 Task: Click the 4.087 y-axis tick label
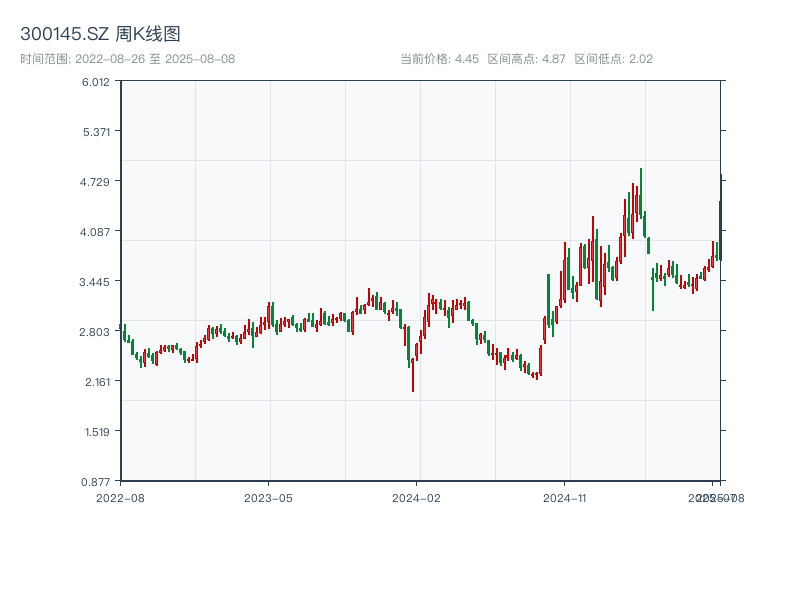[x=96, y=232]
